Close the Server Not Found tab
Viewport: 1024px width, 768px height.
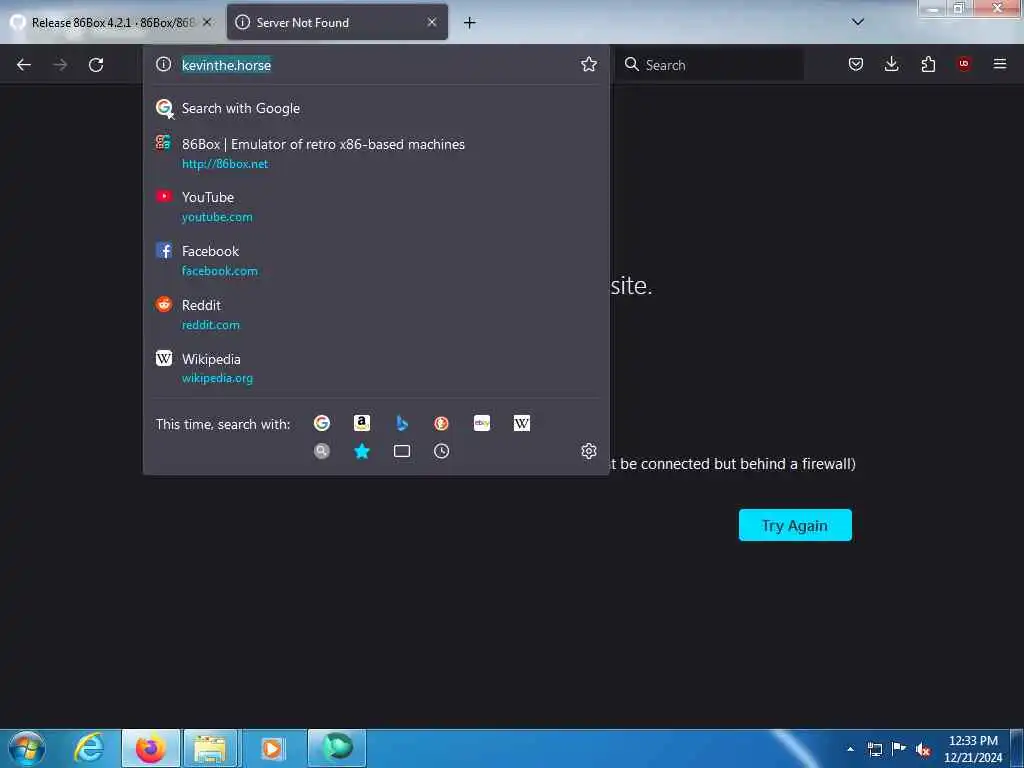(x=432, y=22)
